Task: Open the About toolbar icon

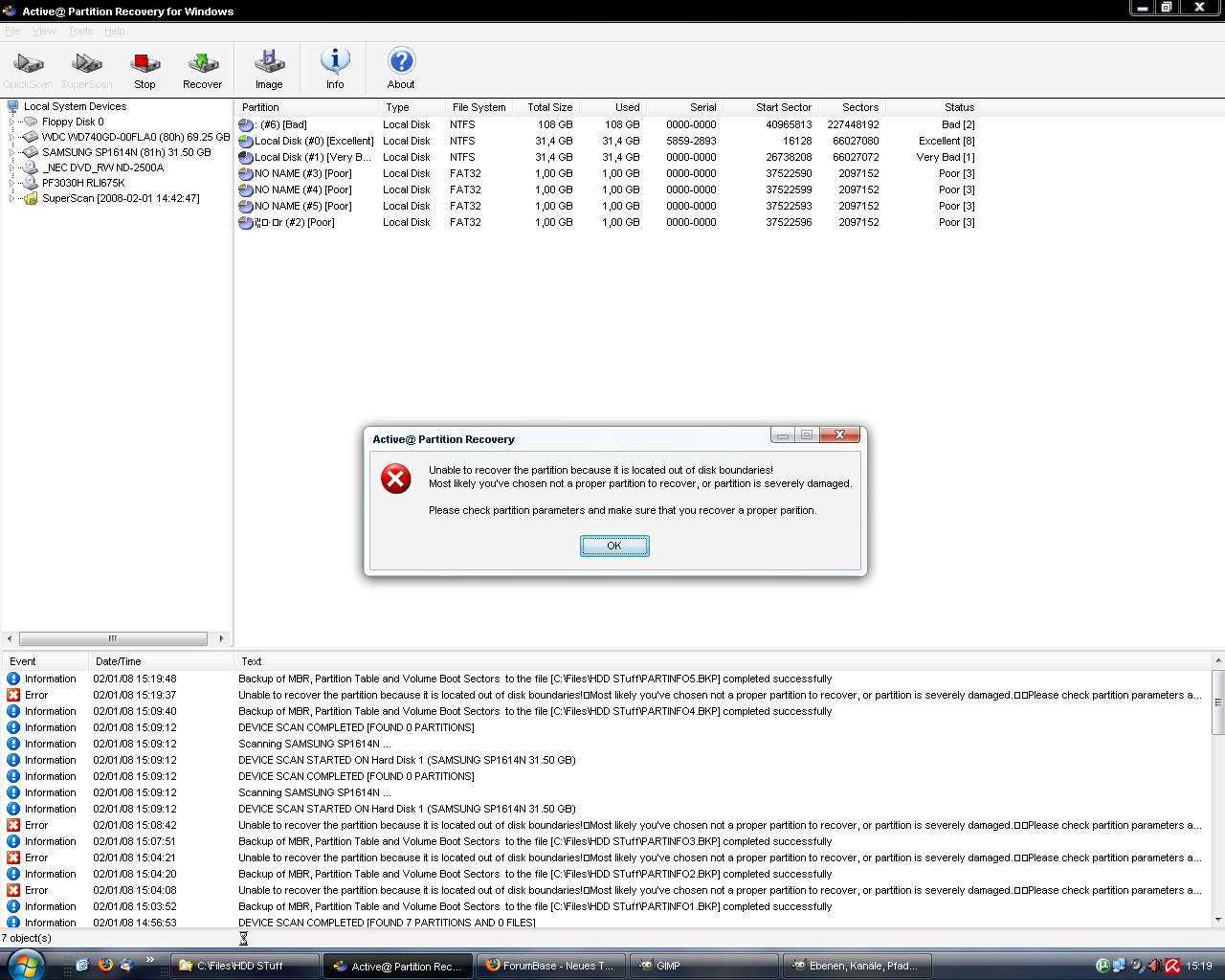Action: 401,70
